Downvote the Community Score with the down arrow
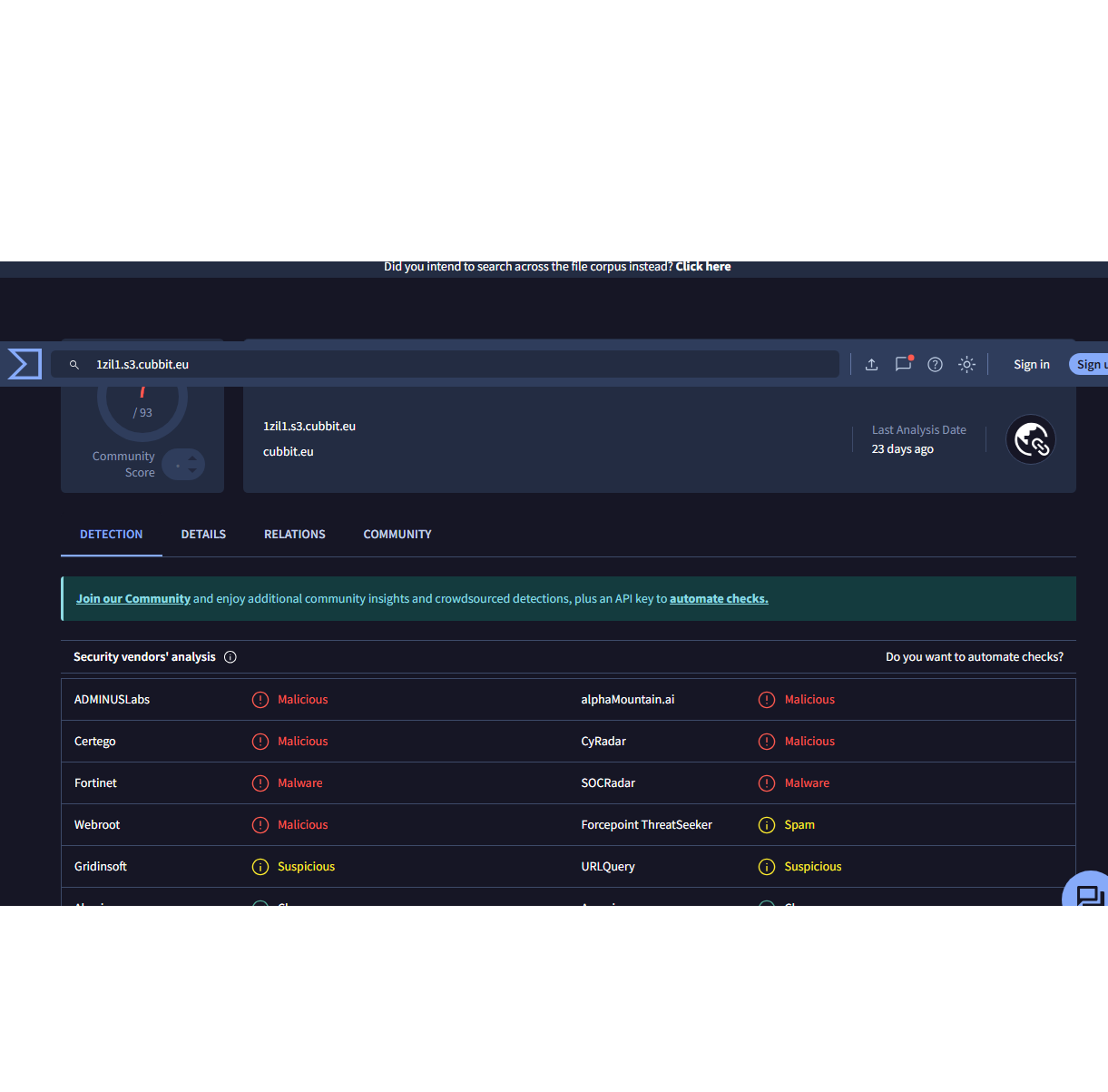Image resolution: width=1108 pixels, height=1092 pixels. (x=192, y=470)
